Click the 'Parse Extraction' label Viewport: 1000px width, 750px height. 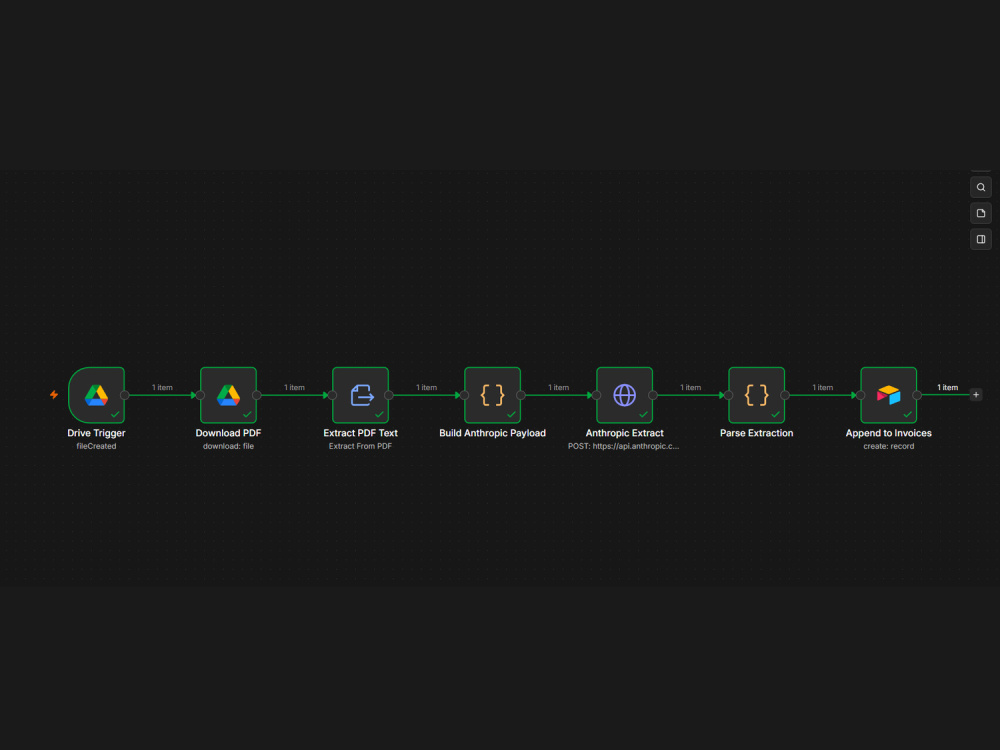point(756,433)
